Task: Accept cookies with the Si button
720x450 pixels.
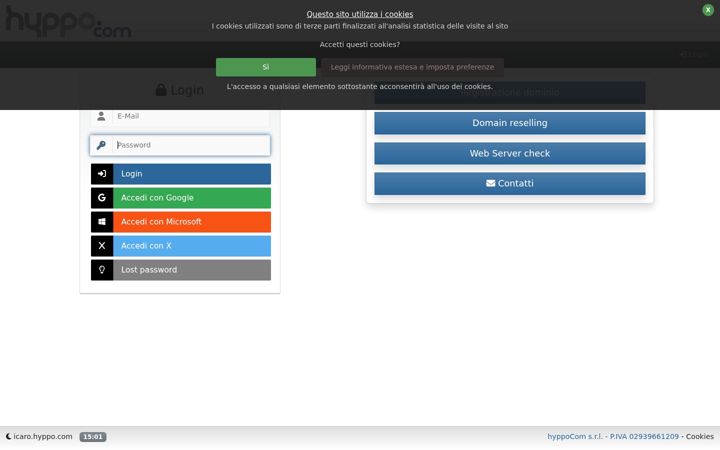Action: [266, 67]
